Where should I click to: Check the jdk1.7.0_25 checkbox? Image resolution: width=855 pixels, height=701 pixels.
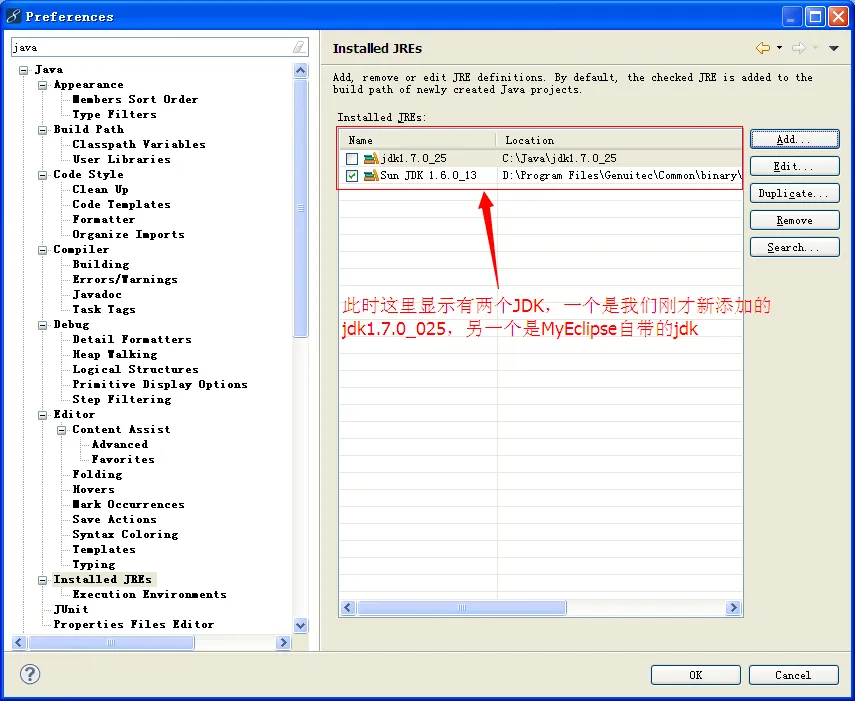point(352,159)
